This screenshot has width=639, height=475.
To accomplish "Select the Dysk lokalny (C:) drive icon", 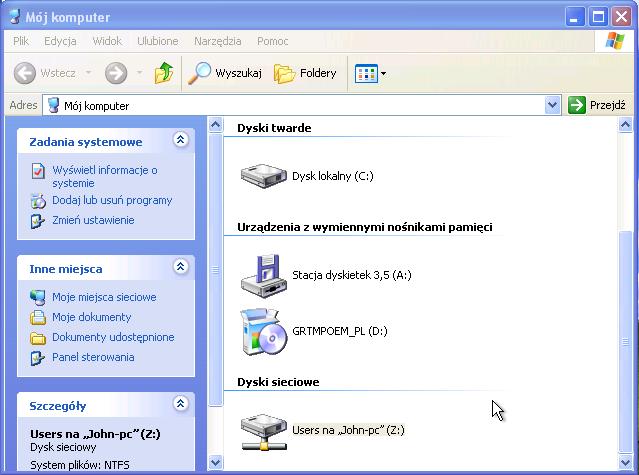I will tap(263, 176).
